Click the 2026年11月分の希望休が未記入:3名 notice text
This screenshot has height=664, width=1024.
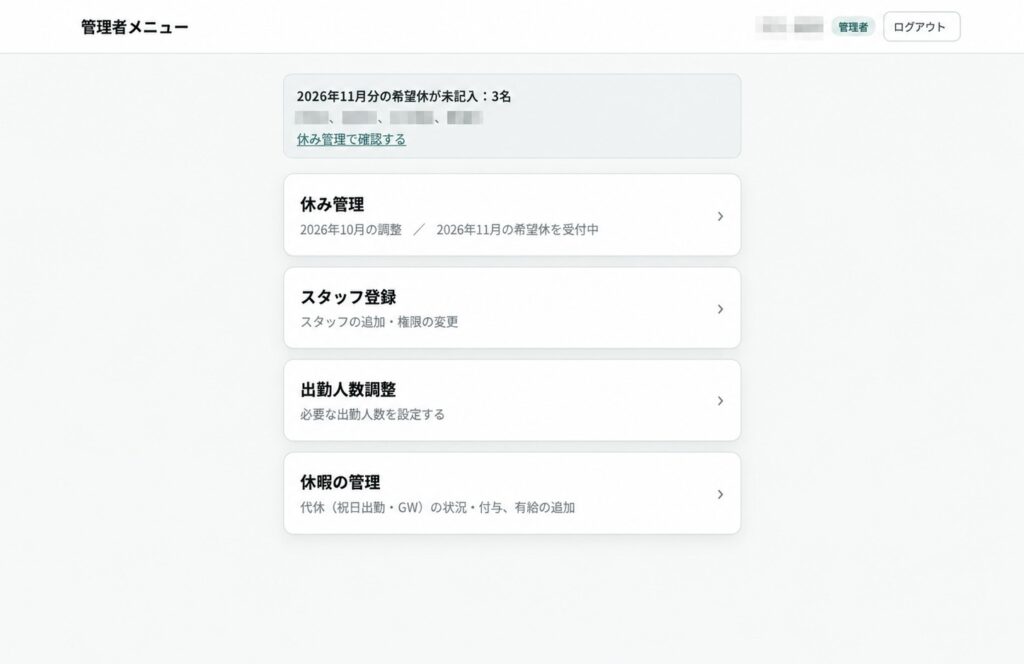pyautogui.click(x=404, y=96)
